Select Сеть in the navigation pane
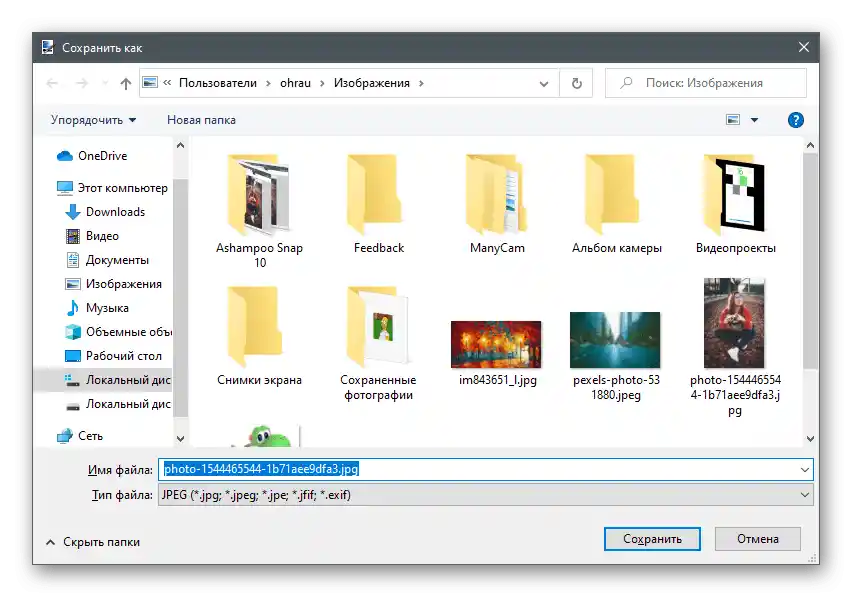 click(80, 436)
